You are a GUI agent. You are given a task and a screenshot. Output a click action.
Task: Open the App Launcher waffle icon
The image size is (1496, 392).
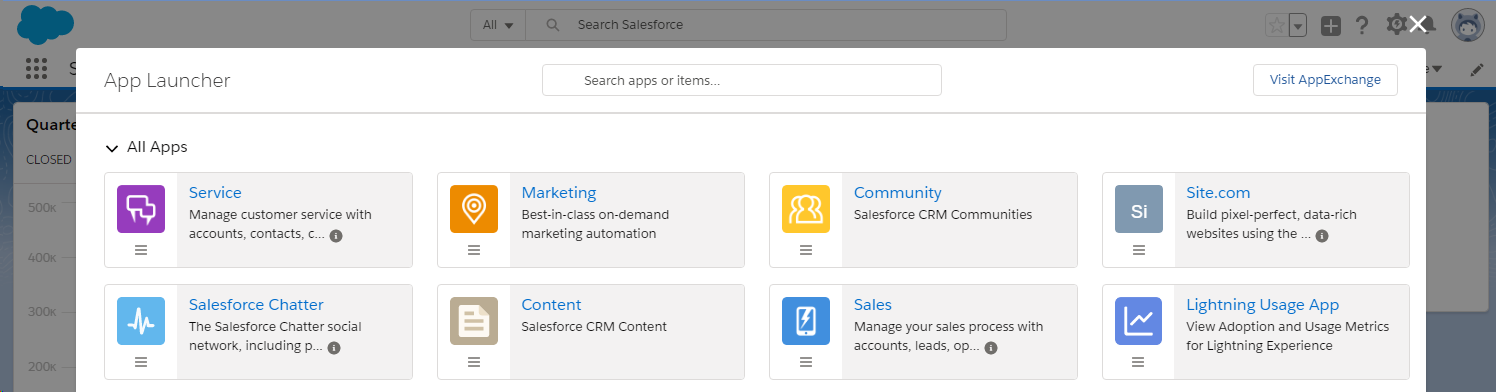(36, 69)
